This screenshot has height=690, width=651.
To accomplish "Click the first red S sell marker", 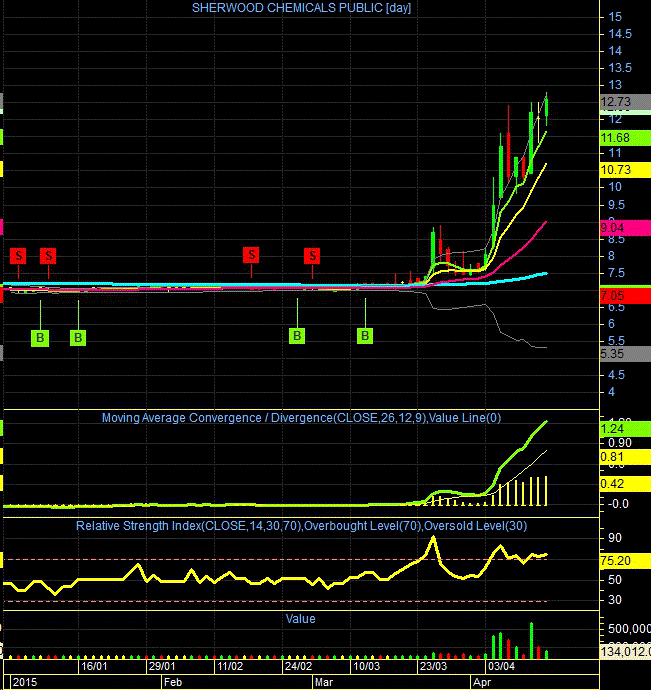I will (x=18, y=255).
